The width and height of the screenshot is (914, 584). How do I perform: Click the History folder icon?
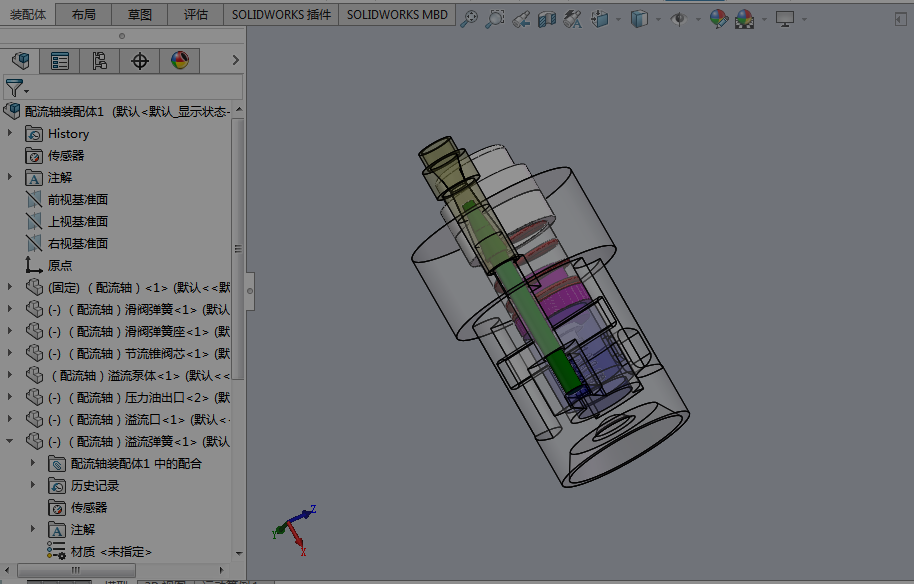(x=34, y=134)
